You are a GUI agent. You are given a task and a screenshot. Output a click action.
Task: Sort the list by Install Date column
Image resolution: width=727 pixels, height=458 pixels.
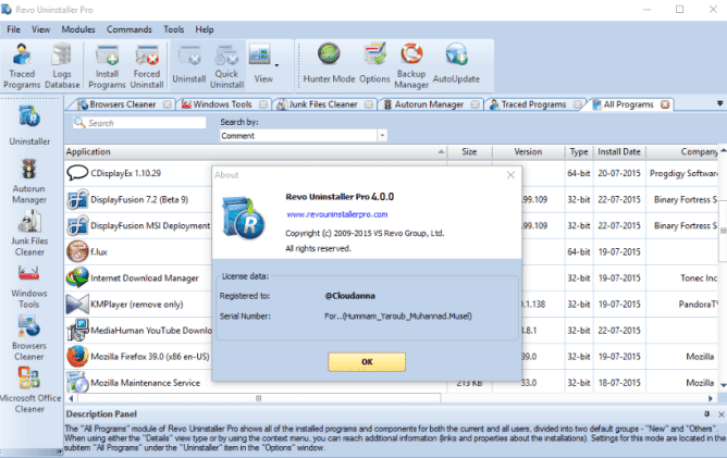click(x=621, y=152)
